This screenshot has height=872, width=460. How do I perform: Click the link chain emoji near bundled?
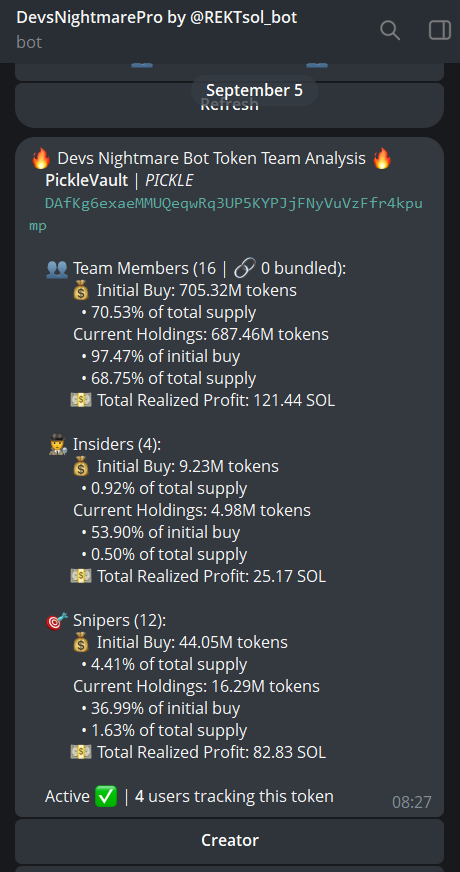[x=245, y=269]
